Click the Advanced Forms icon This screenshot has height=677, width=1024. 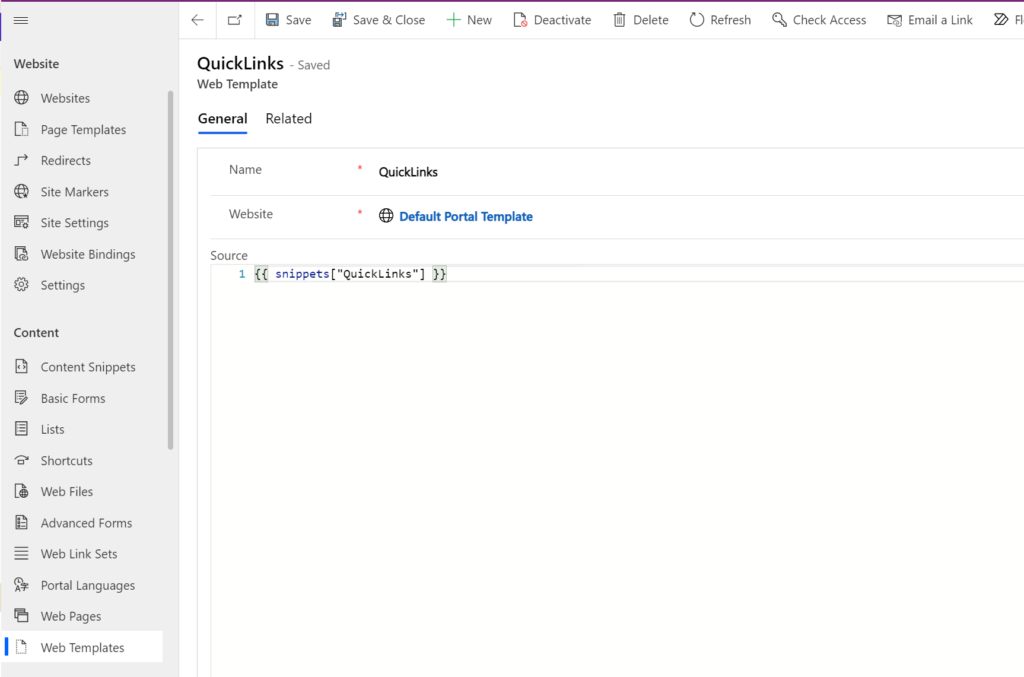[22, 522]
